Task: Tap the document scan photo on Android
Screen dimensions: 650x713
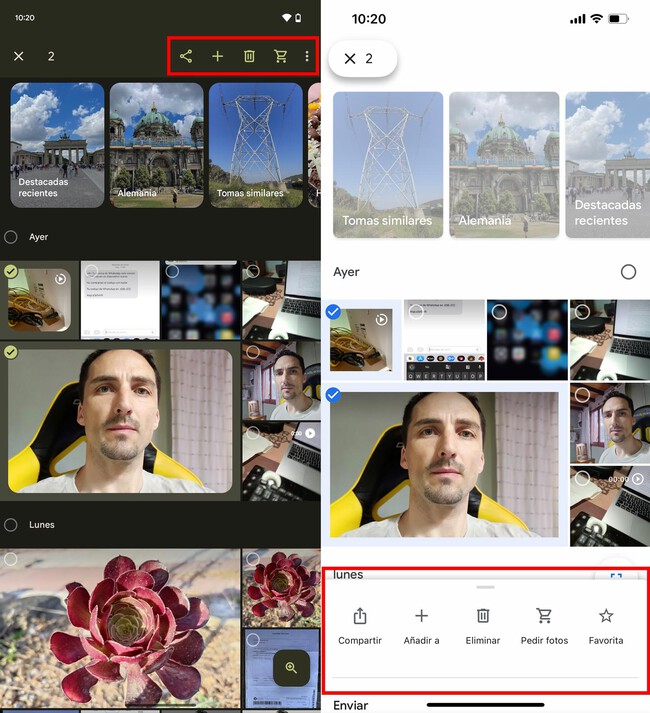Action: point(282,668)
